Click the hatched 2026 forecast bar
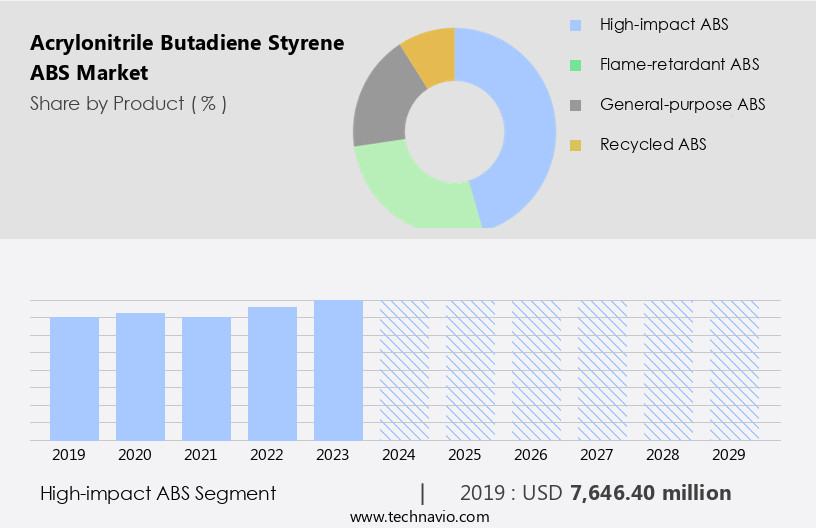The height and width of the screenshot is (528, 816). (x=536, y=370)
